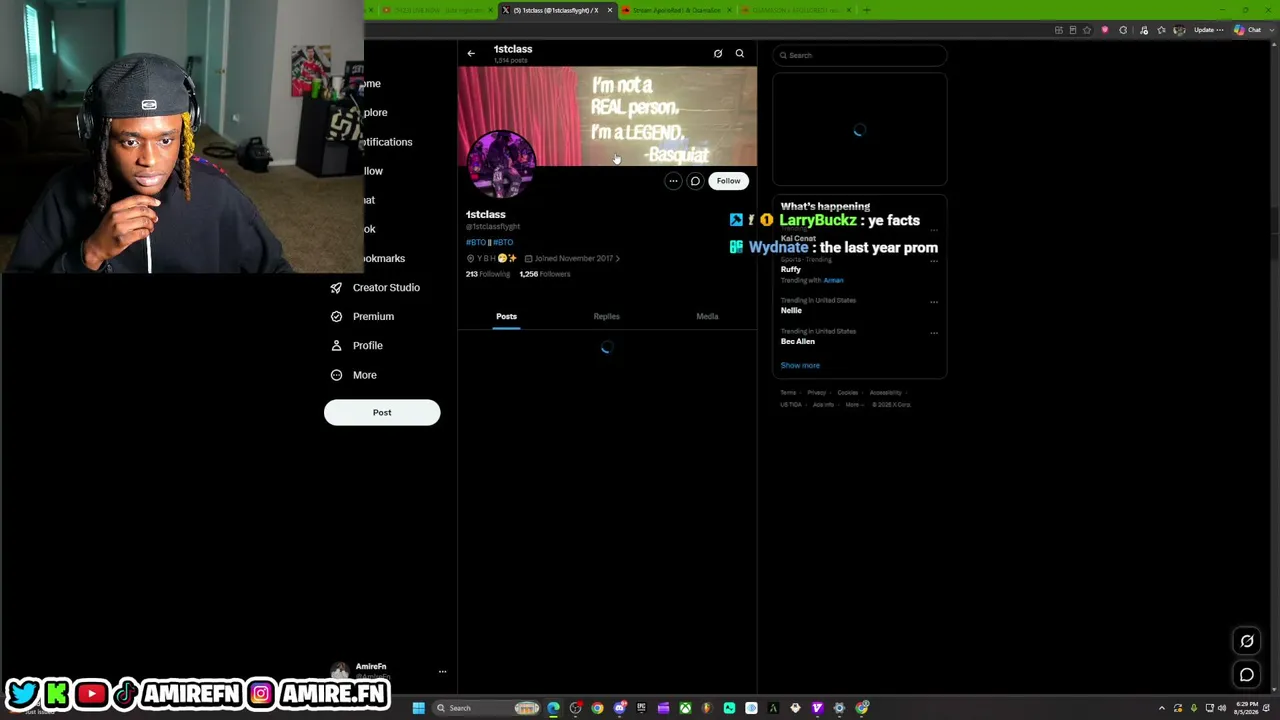The image size is (1280, 720).
Task: Open the taskbar clock and date
Action: click(x=1248, y=708)
